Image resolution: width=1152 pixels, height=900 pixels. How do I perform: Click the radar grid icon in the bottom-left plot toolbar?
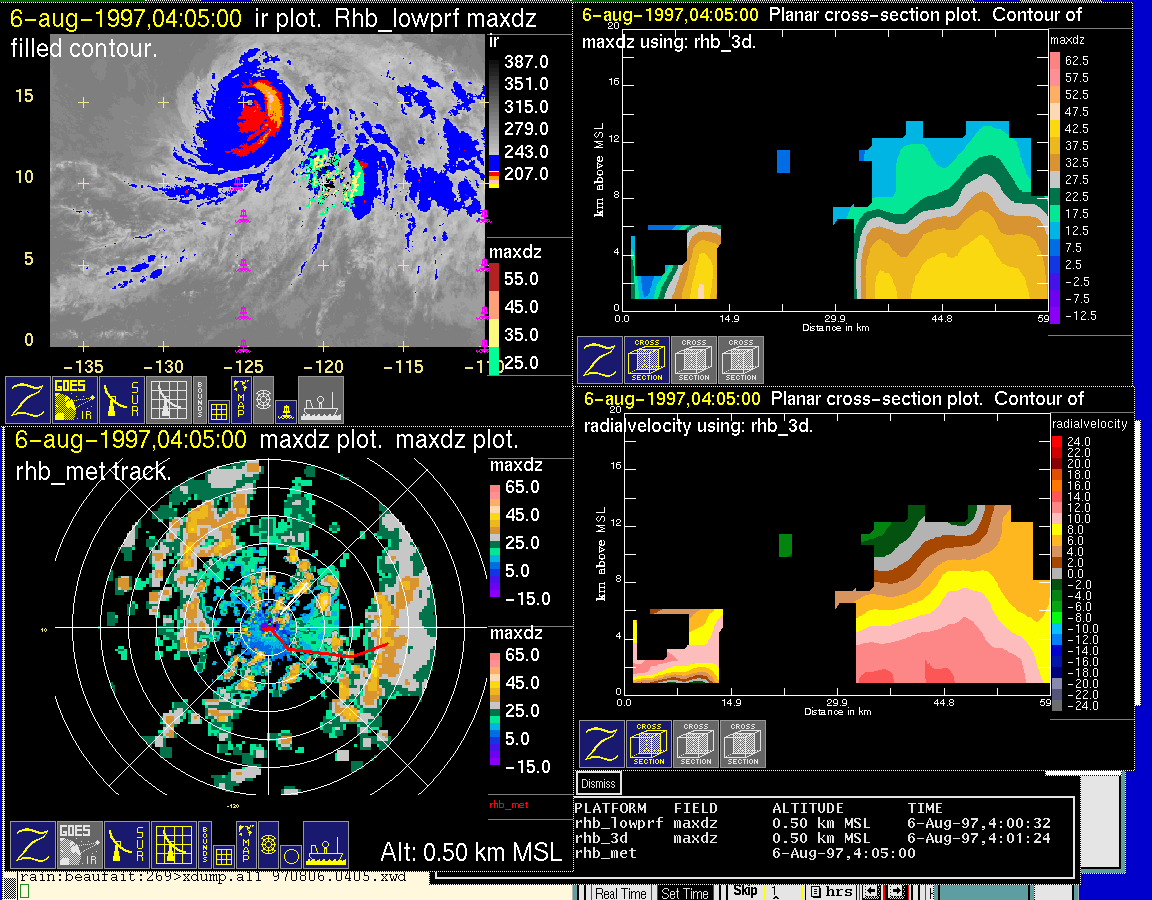point(176,846)
